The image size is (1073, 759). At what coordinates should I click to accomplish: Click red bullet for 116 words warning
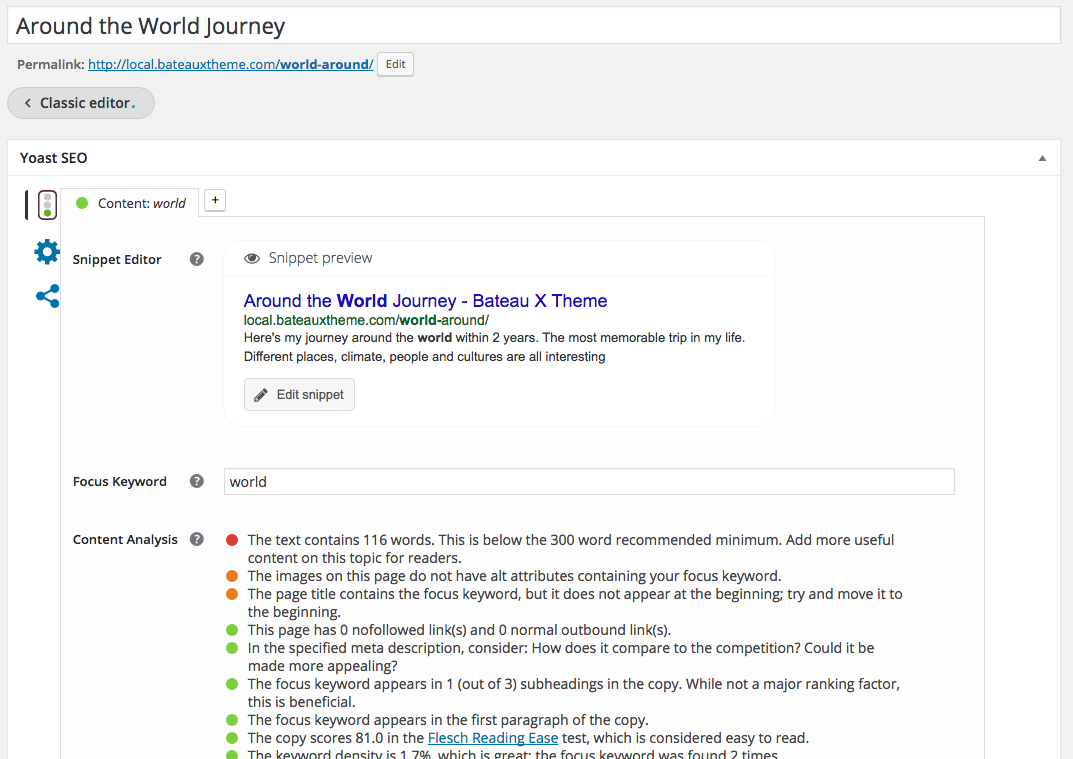point(232,540)
